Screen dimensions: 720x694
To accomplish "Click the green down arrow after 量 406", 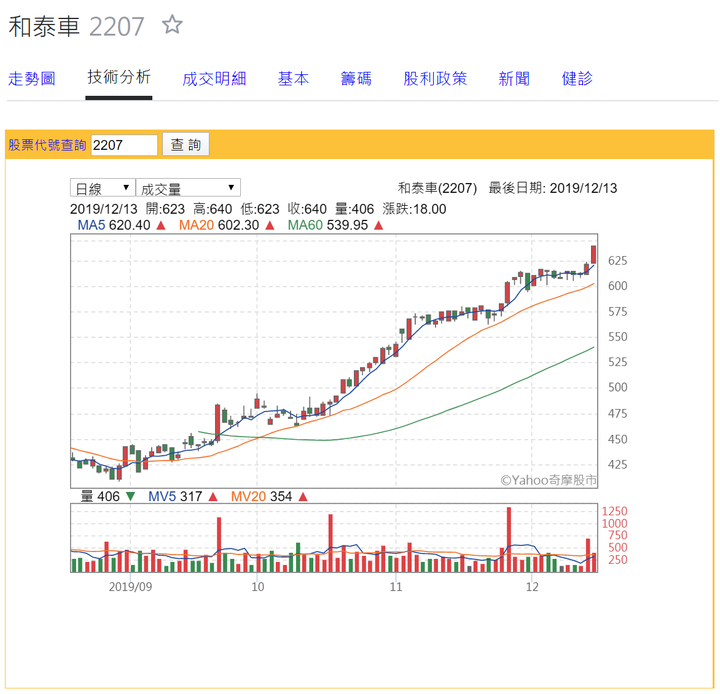I will [x=131, y=497].
